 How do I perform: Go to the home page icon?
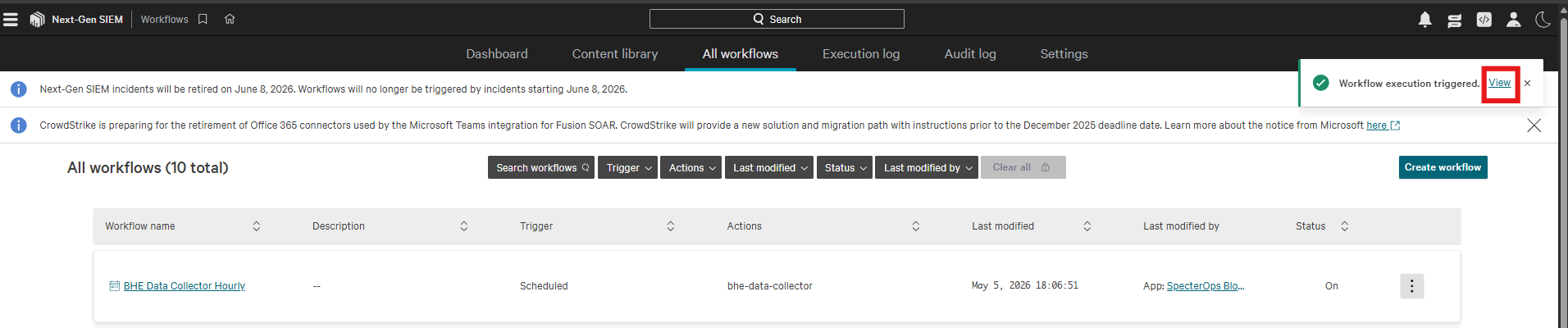[230, 19]
